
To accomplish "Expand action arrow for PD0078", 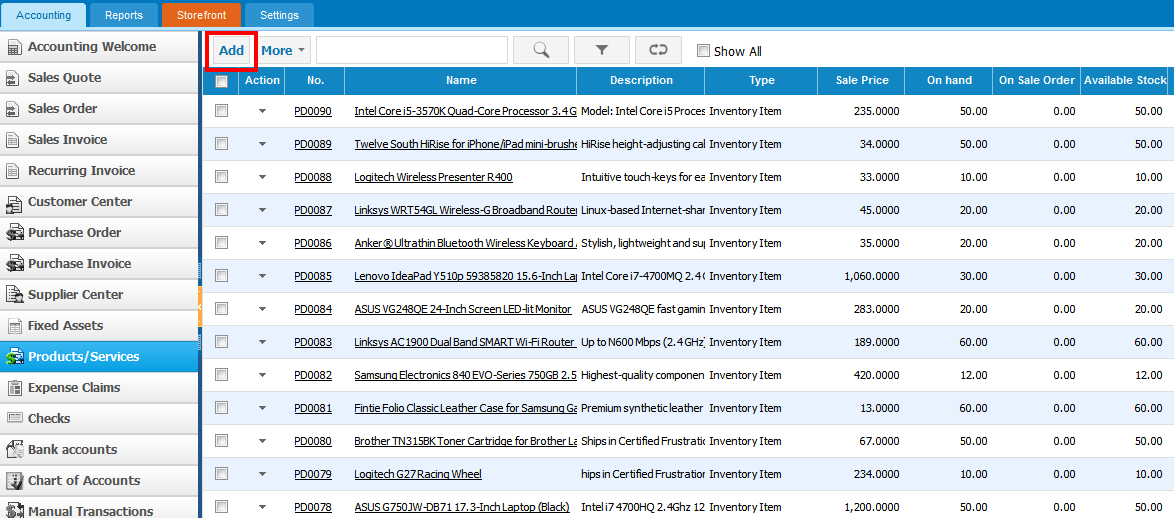I will [x=262, y=506].
